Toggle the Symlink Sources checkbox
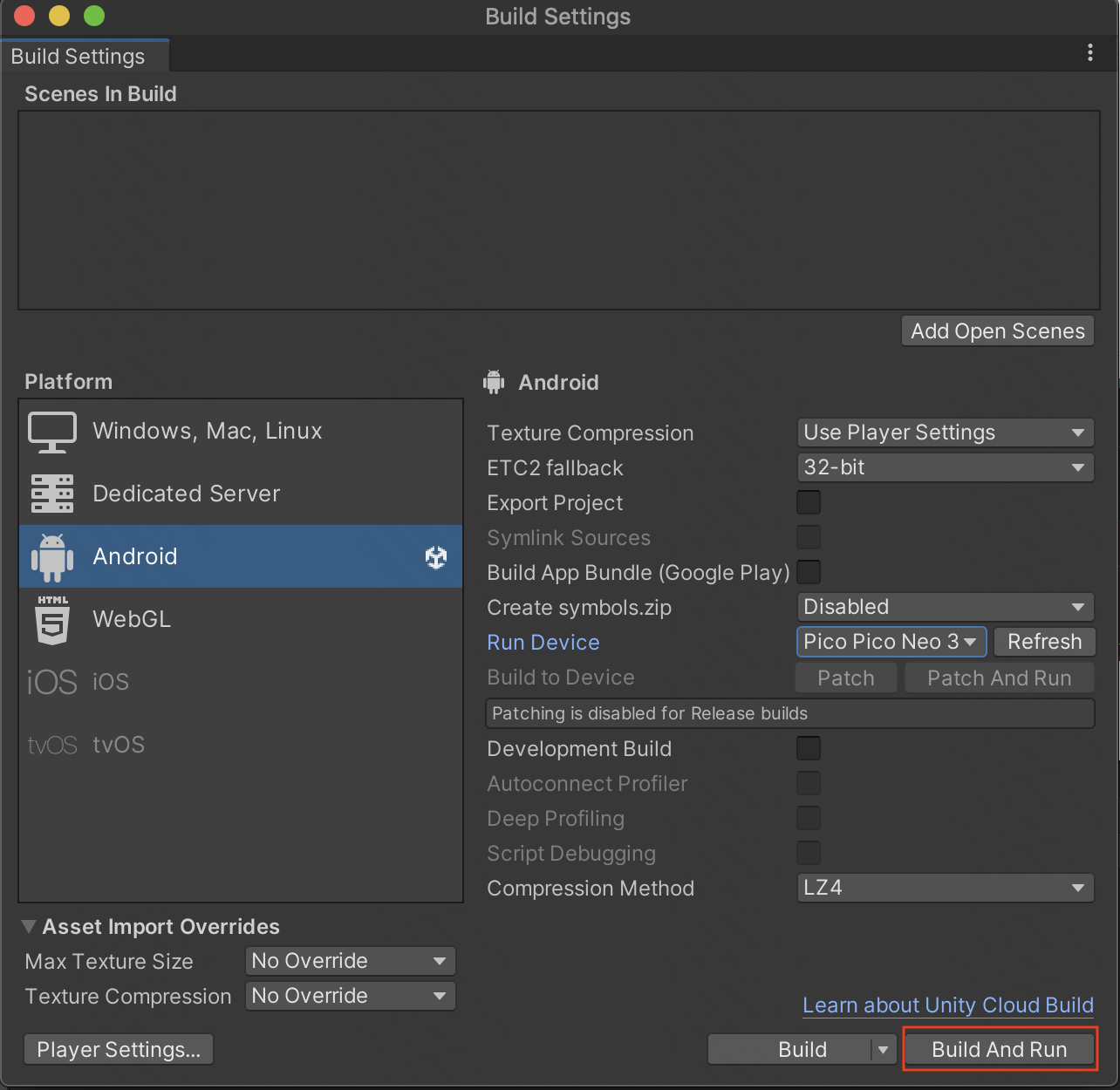The image size is (1120, 1090). click(809, 537)
